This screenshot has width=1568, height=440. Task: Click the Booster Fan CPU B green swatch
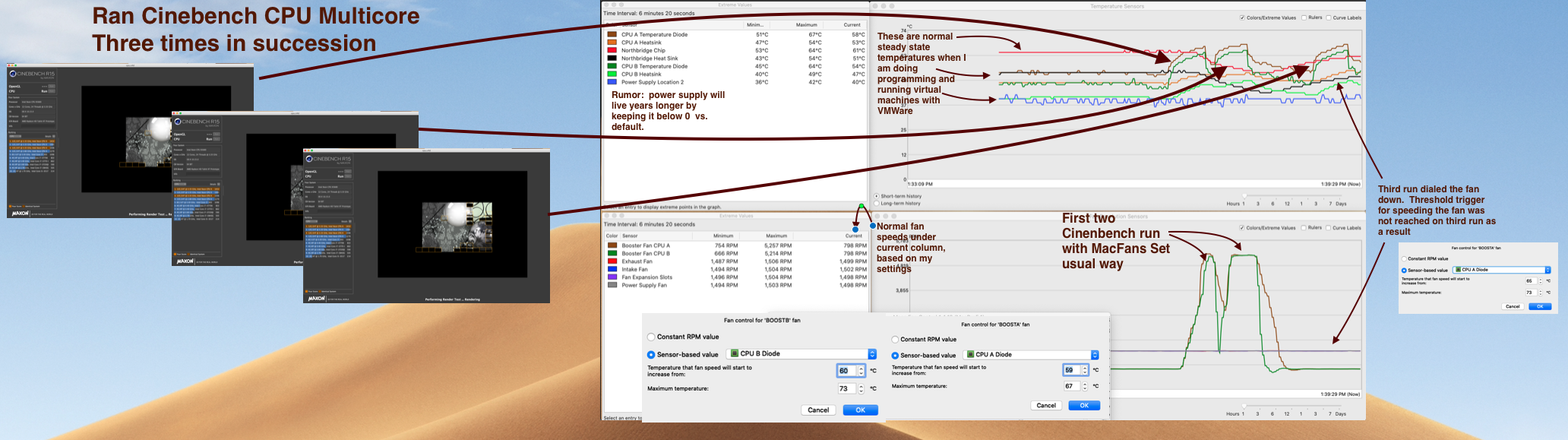pyautogui.click(x=612, y=253)
